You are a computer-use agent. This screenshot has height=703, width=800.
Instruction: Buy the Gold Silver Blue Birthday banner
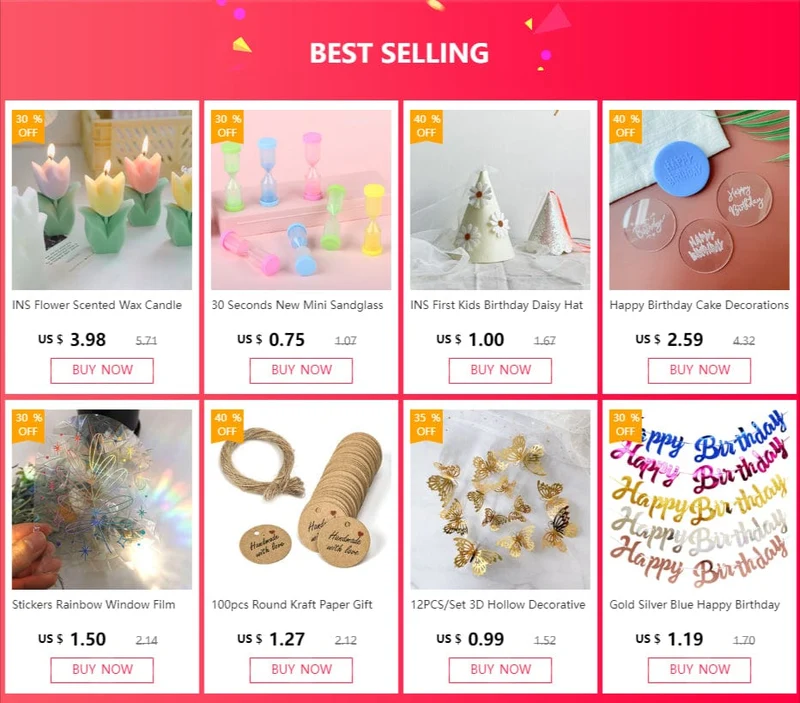pyautogui.click(x=699, y=670)
